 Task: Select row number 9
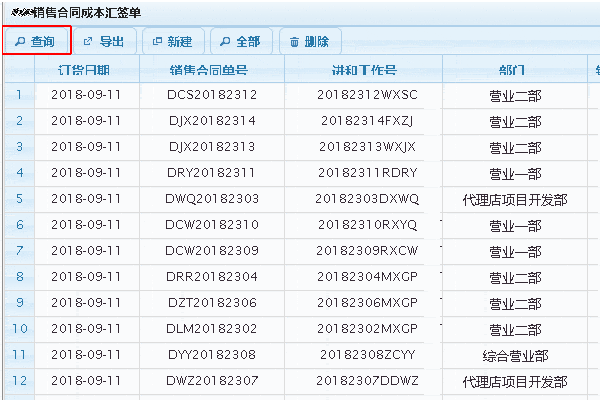click(20, 303)
